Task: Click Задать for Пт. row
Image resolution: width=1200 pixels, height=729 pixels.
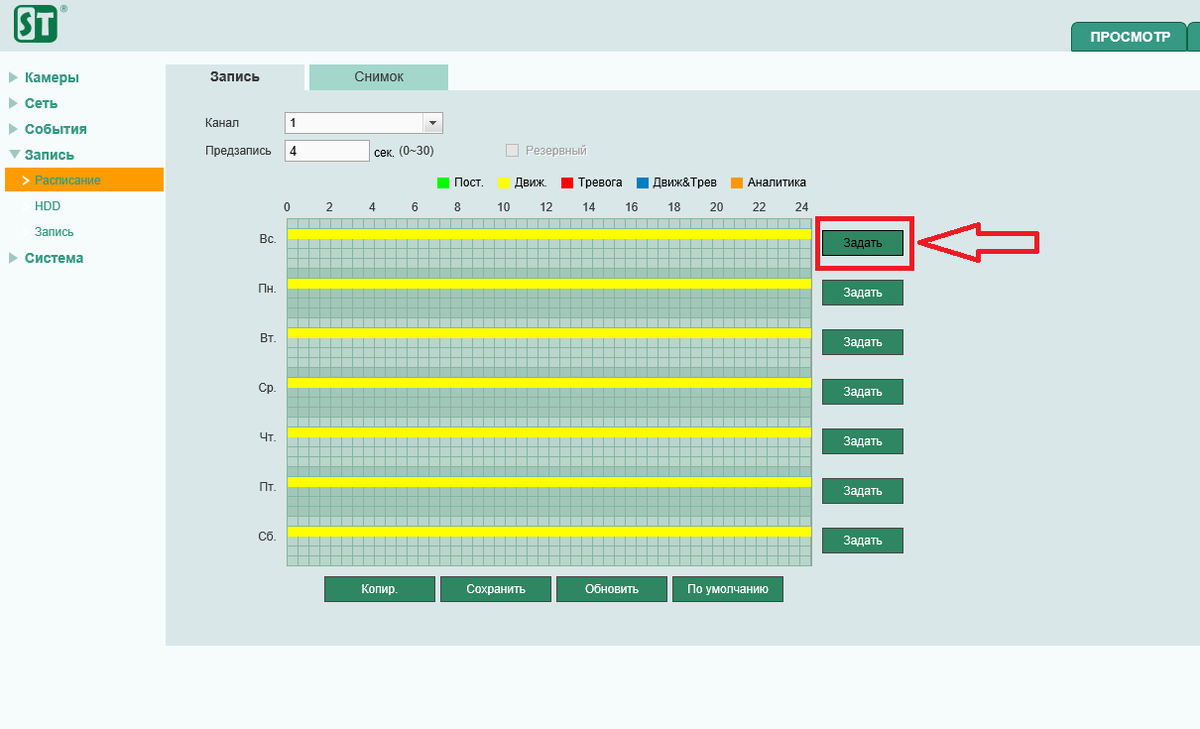Action: [x=862, y=491]
